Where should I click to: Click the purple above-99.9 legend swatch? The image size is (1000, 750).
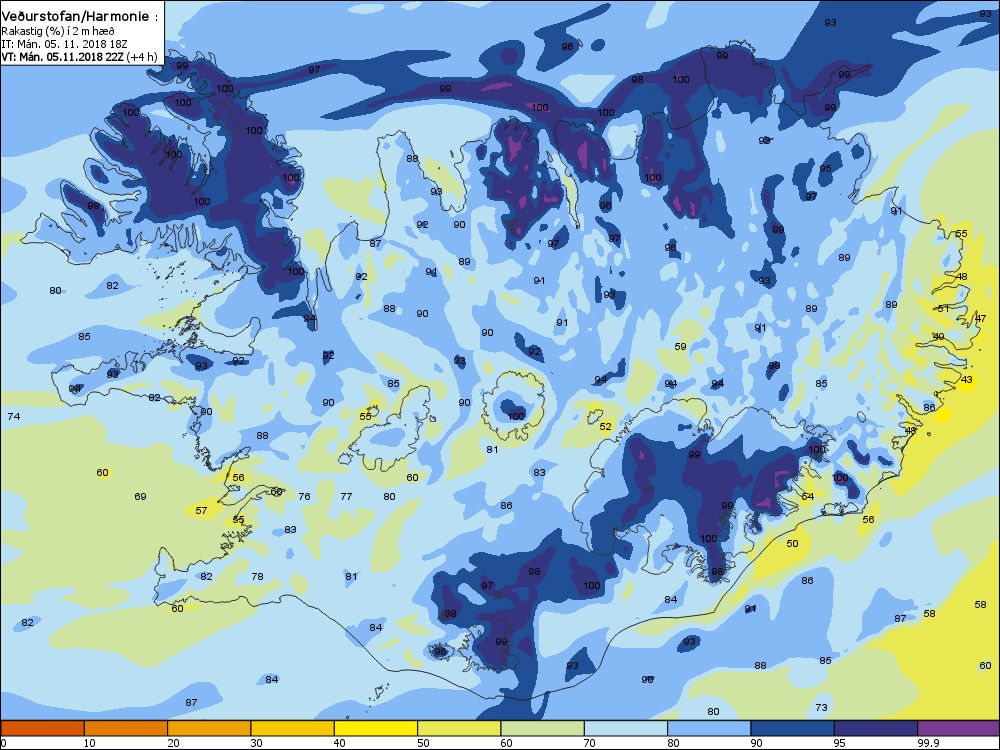click(x=959, y=728)
